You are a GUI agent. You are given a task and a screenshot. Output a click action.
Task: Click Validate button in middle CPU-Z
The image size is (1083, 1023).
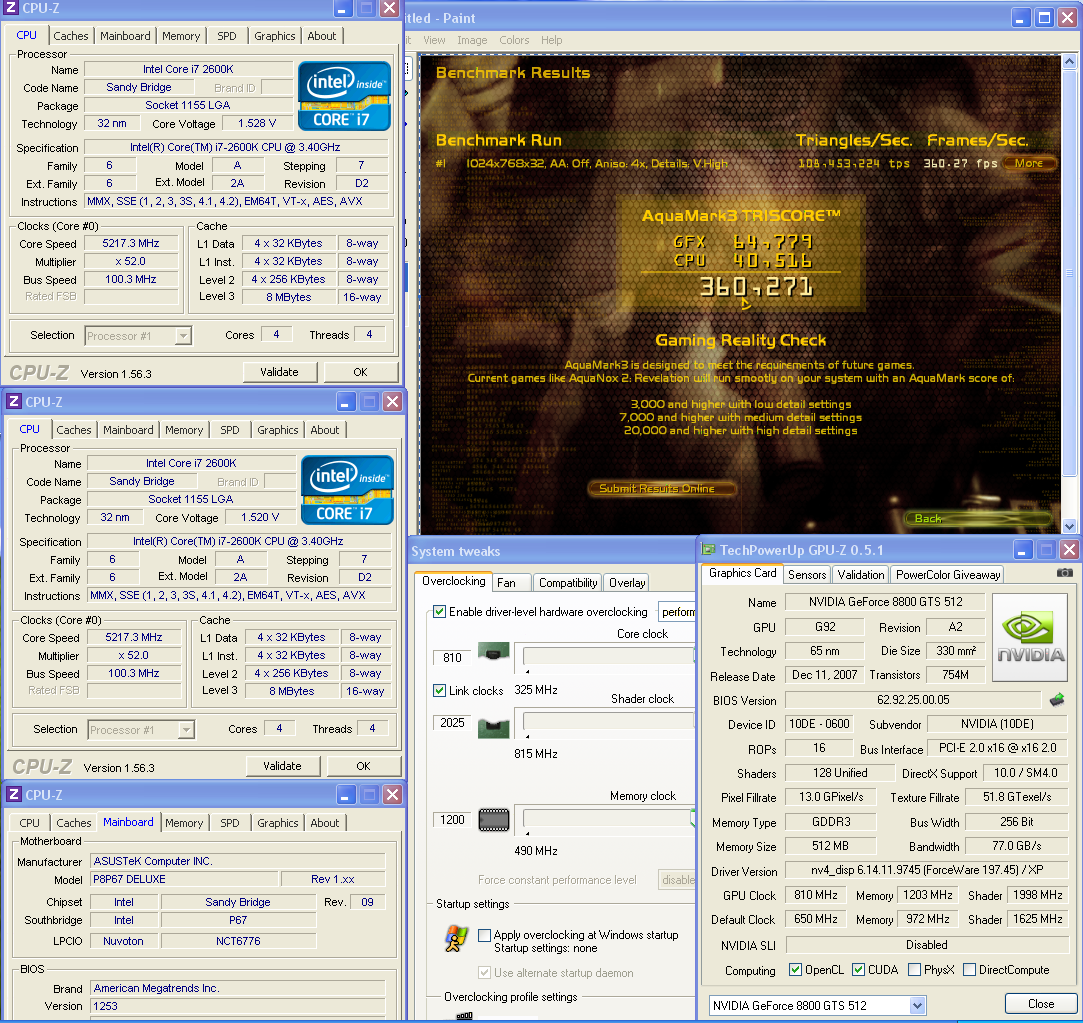coord(282,766)
